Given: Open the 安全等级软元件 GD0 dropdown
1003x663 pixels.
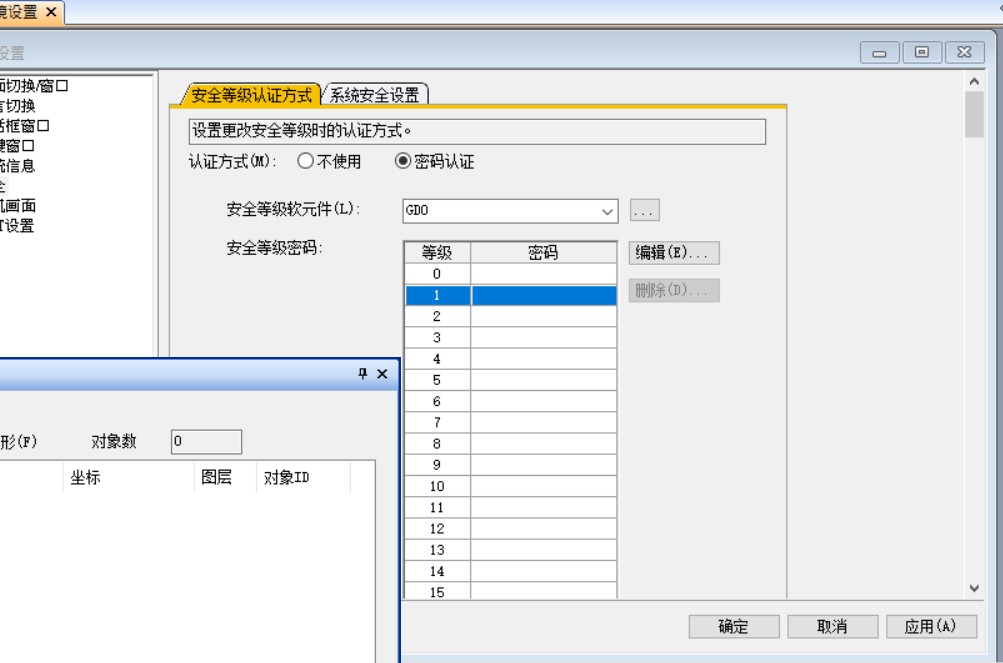Looking at the screenshot, I should [607, 212].
